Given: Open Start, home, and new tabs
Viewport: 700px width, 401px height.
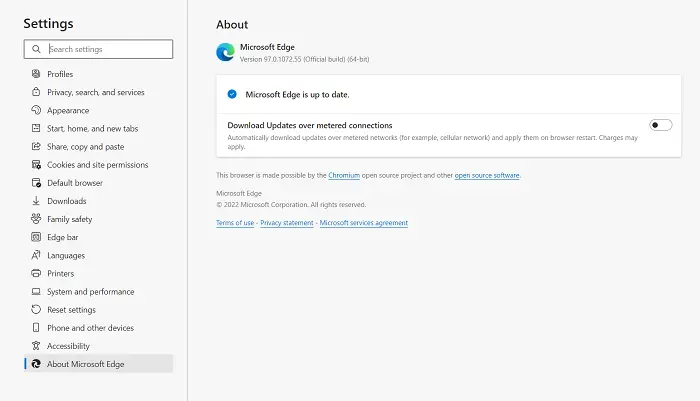Looking at the screenshot, I should 98,128.
